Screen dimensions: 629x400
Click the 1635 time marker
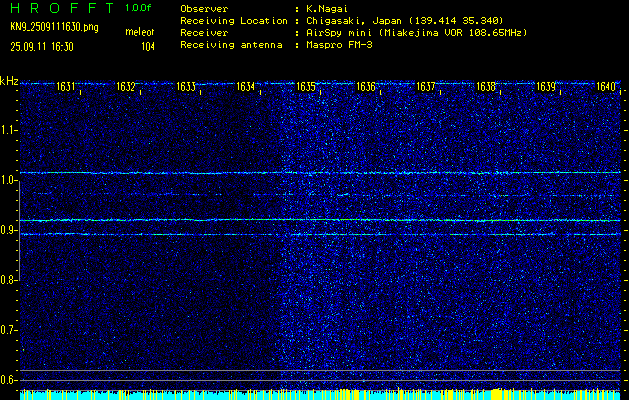point(306,87)
